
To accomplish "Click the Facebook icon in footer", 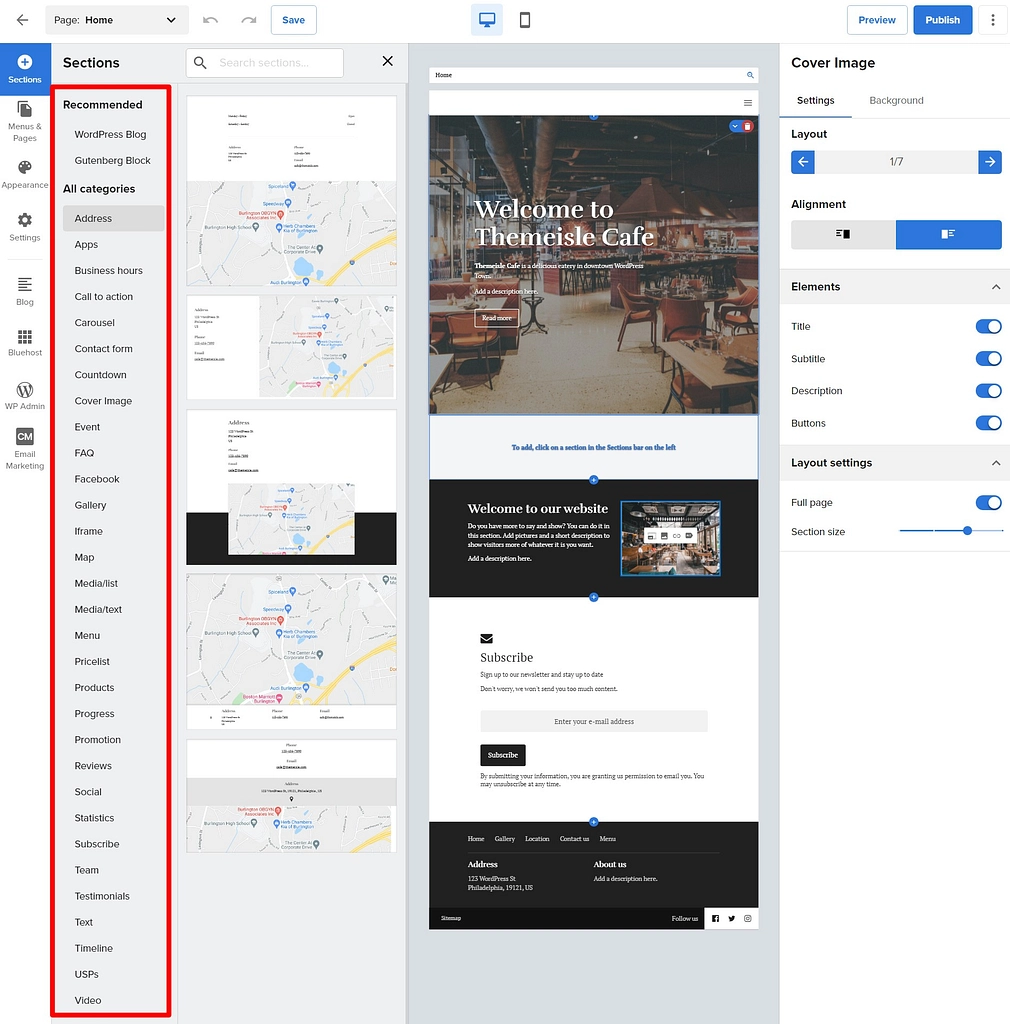I will tap(716, 918).
